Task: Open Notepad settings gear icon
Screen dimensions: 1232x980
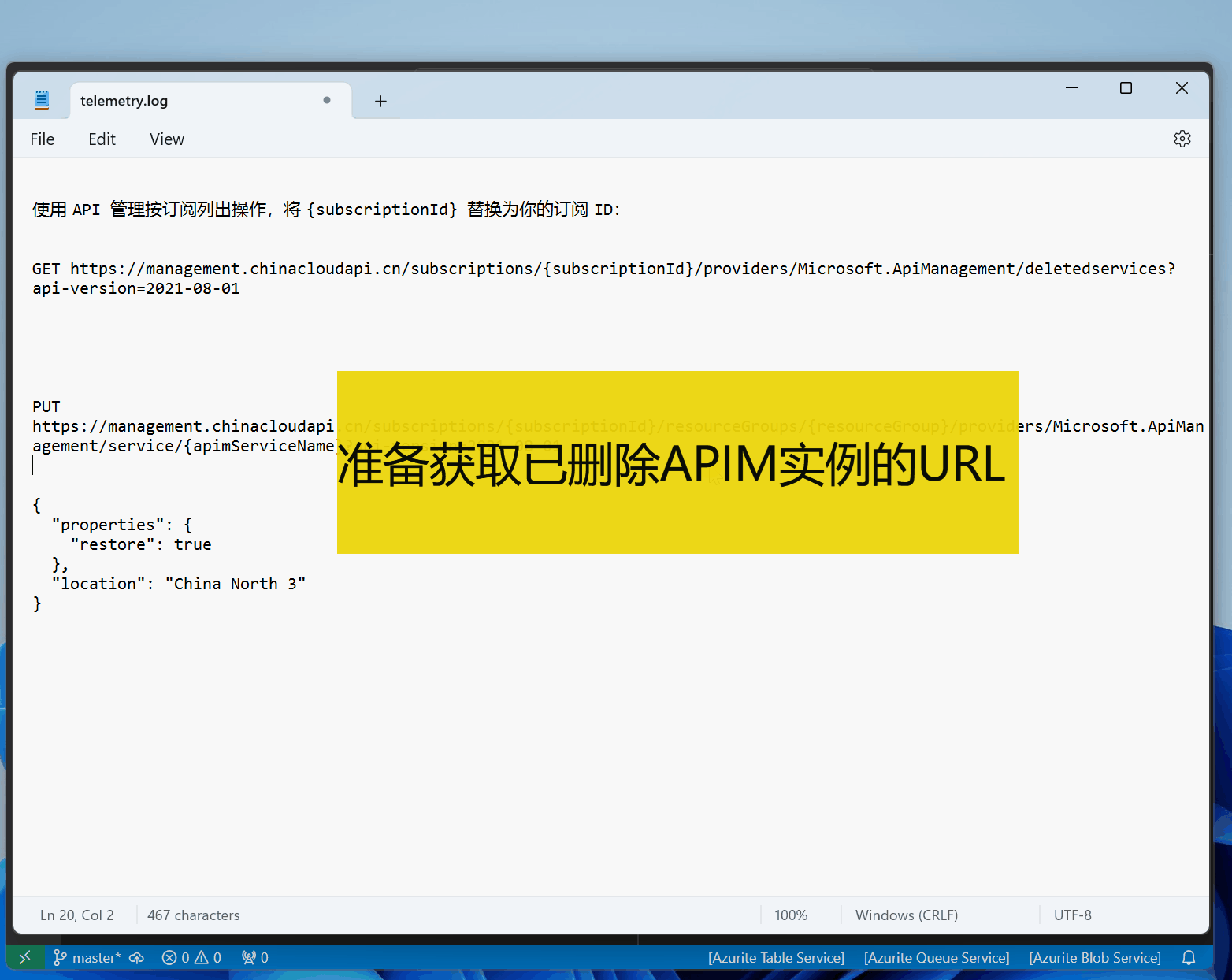Action: pos(1182,139)
